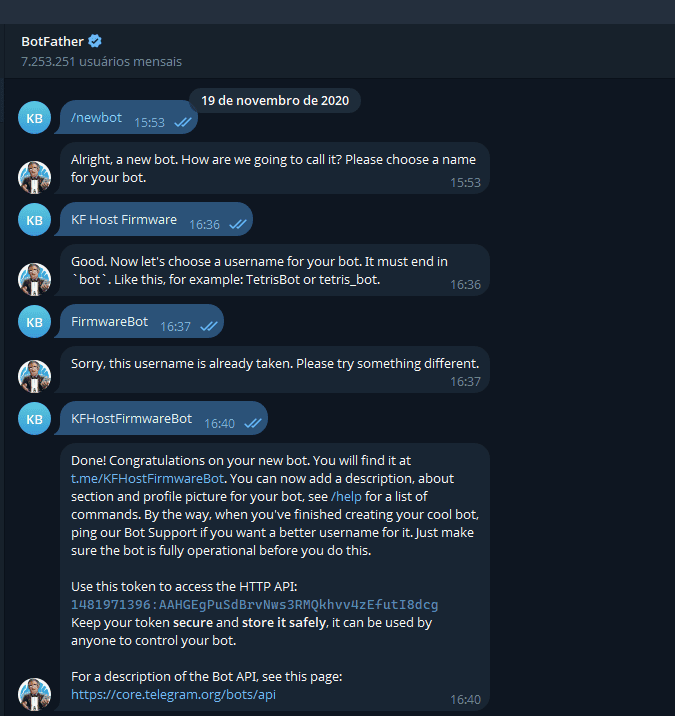The height and width of the screenshot is (716, 675).
Task: Click the /help command link
Action: (346, 496)
